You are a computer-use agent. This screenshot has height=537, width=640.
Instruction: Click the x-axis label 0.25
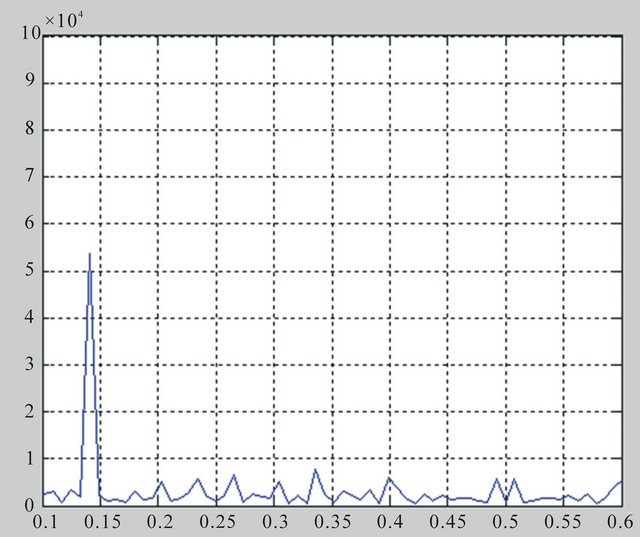220,522
